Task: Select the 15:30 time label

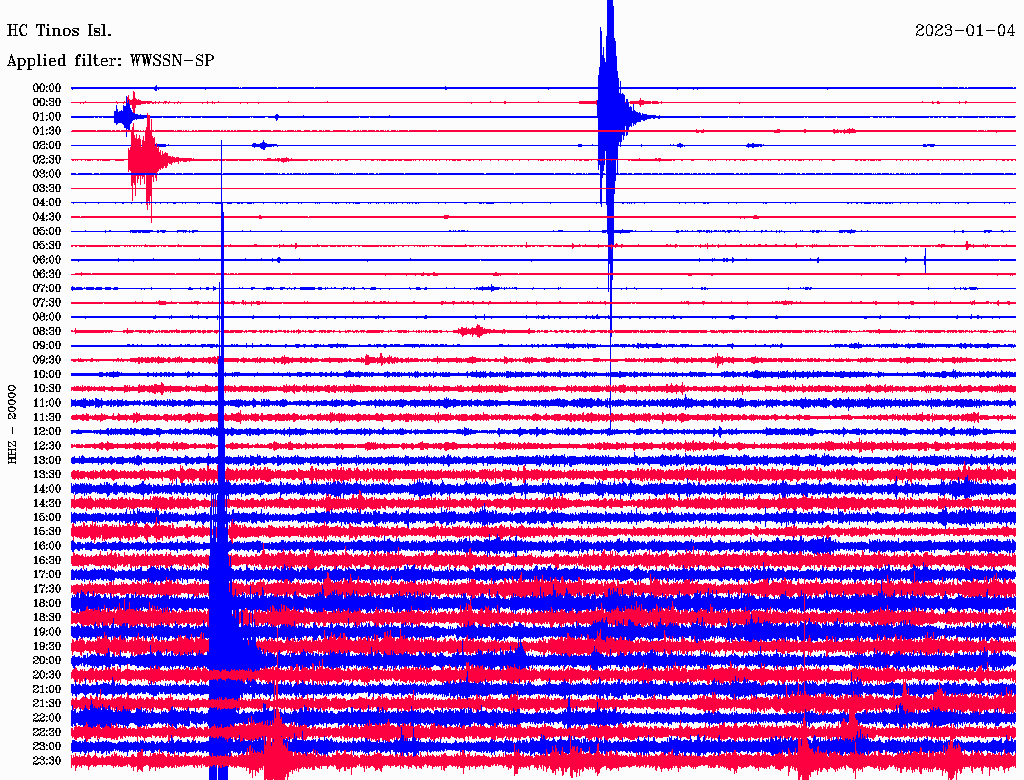Action: (47, 532)
